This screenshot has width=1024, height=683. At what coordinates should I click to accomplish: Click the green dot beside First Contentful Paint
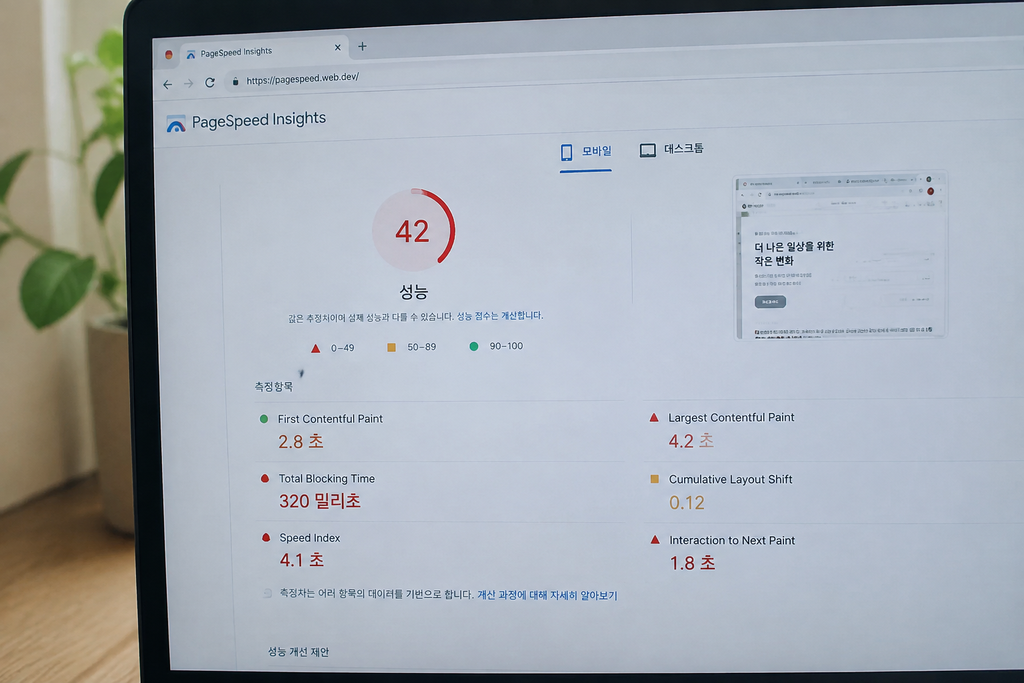tap(264, 419)
